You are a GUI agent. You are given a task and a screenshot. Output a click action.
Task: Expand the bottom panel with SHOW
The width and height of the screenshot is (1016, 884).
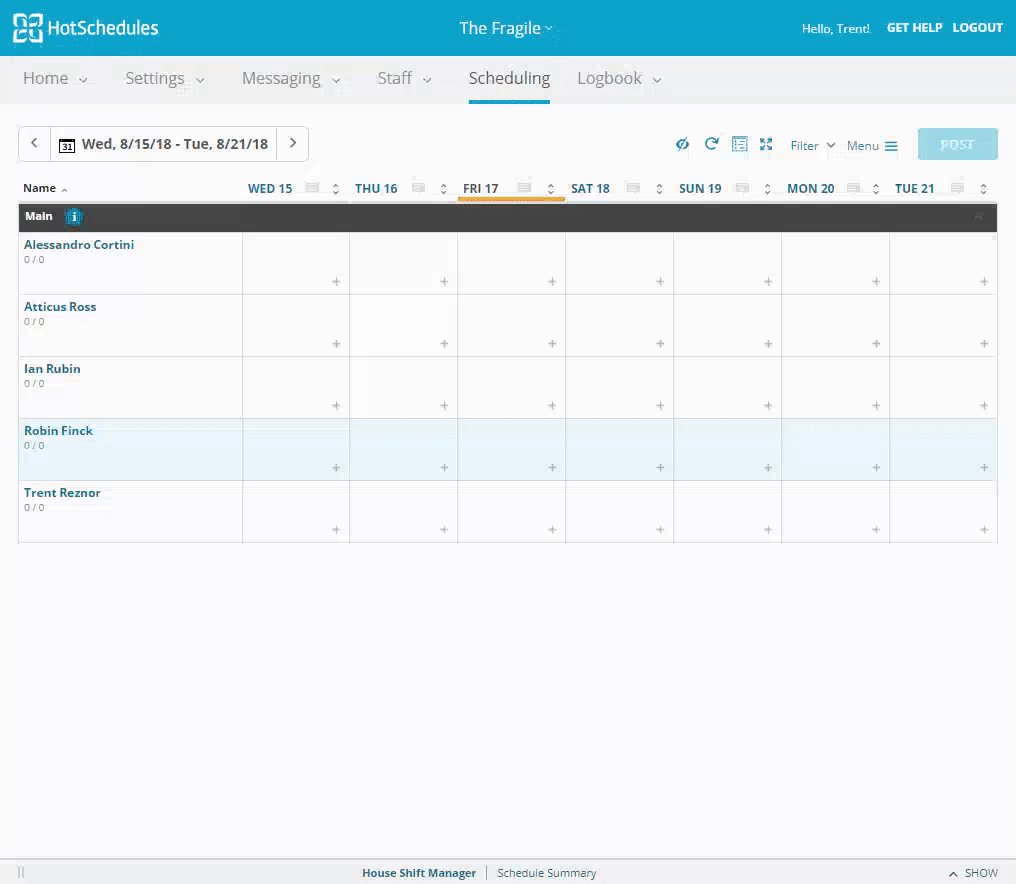coord(973,873)
